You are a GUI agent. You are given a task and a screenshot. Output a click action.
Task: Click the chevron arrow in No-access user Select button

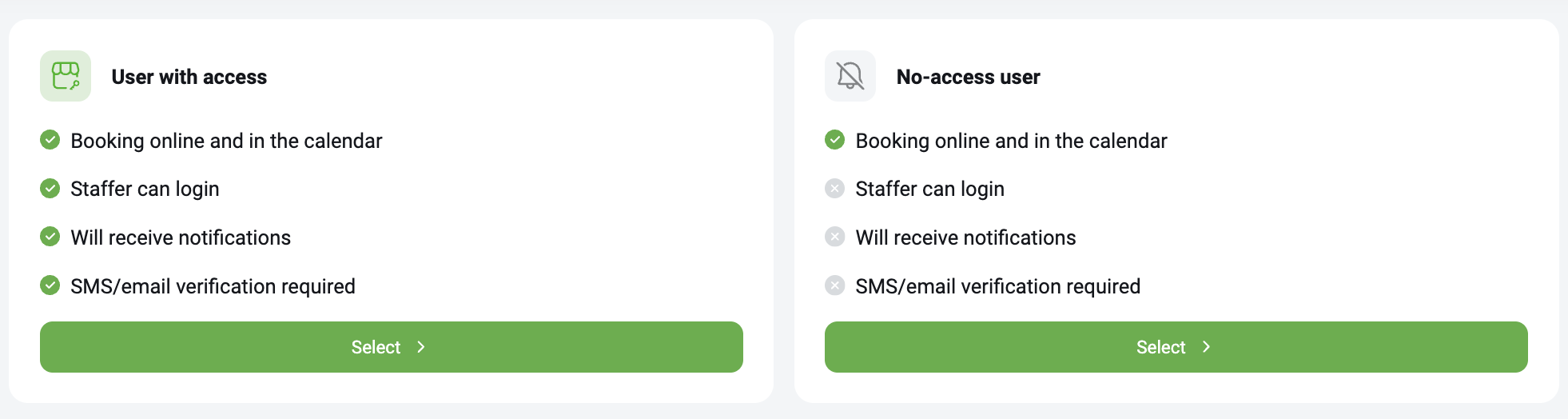pos(1207,347)
